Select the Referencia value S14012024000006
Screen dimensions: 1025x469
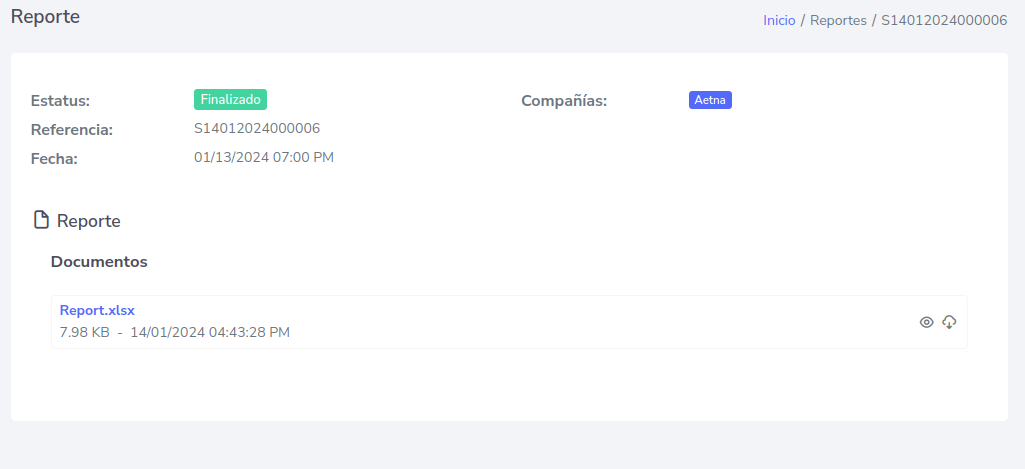tap(257, 128)
